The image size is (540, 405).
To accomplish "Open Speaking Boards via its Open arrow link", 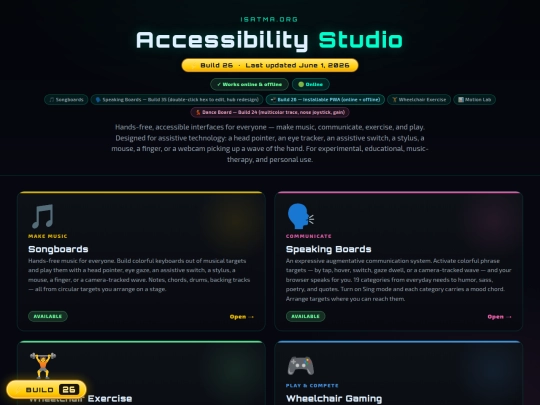I will [x=499, y=317].
